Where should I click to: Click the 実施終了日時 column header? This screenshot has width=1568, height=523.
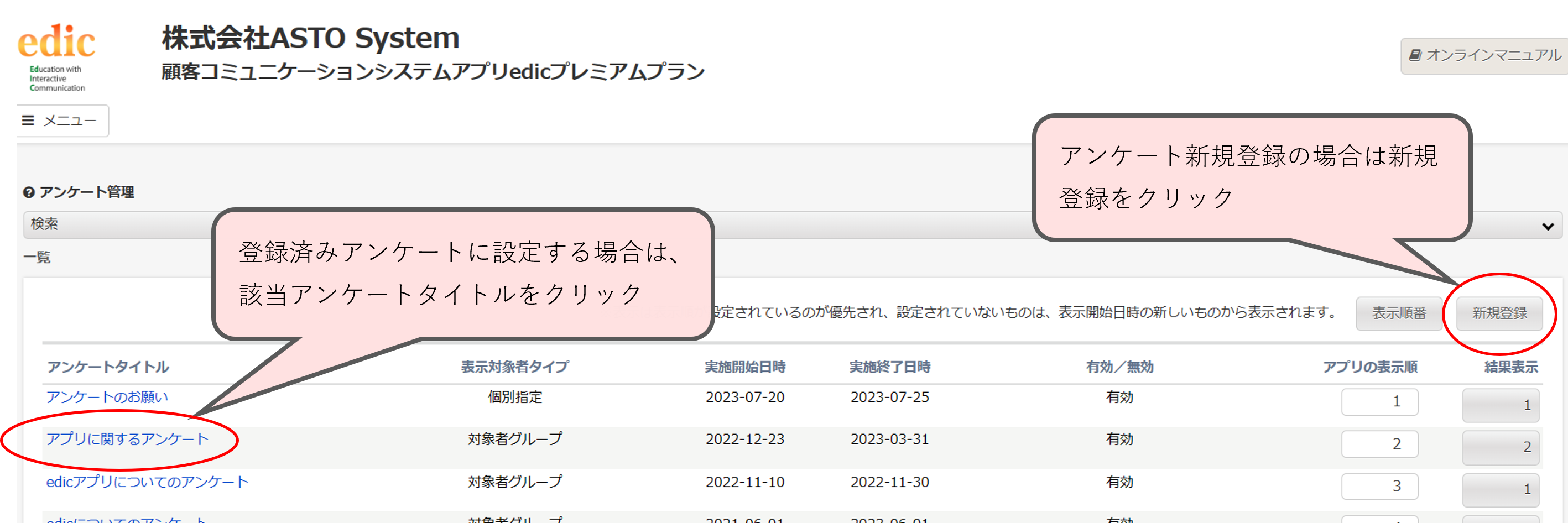point(890,367)
